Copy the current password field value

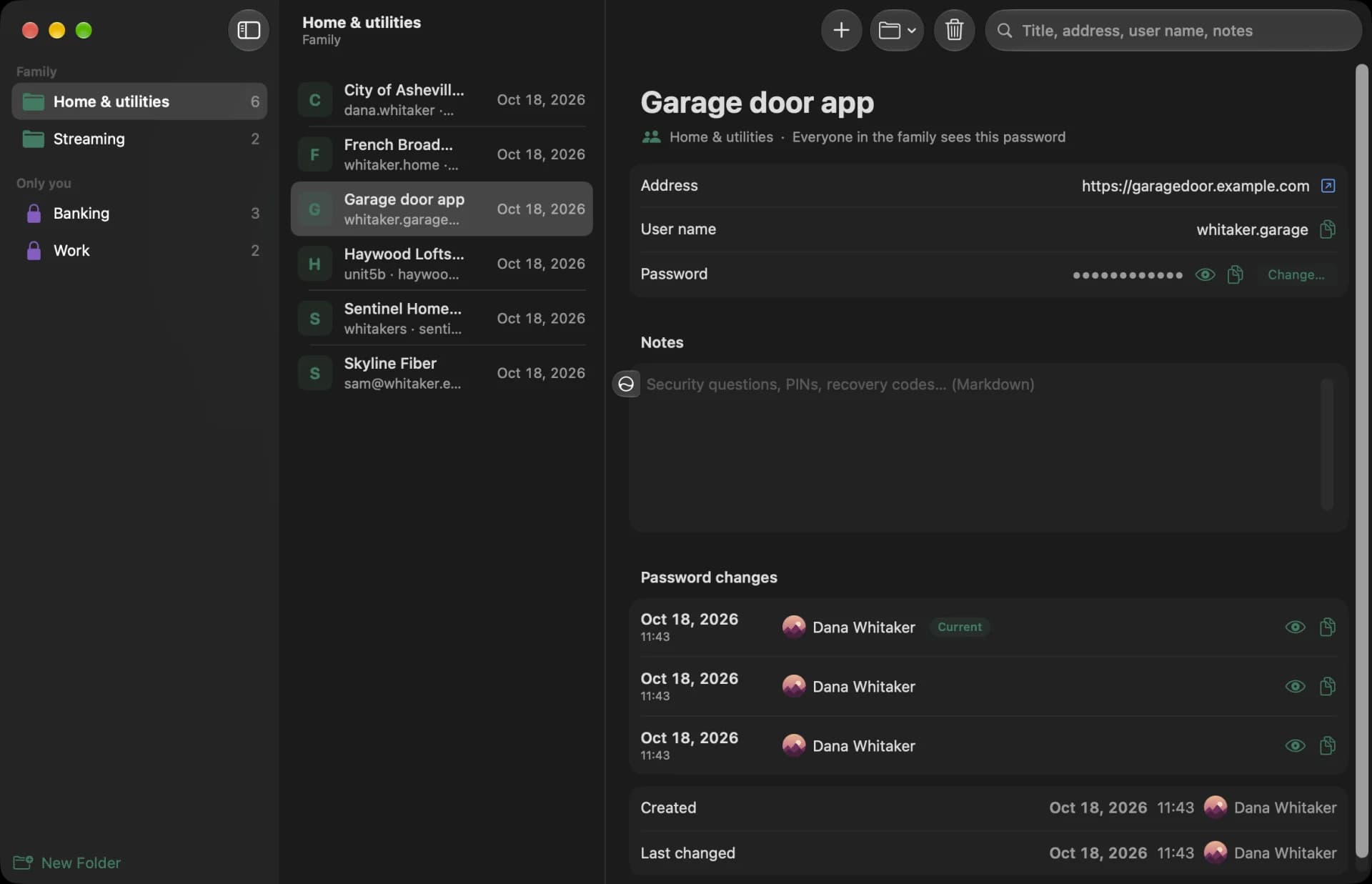[1235, 274]
